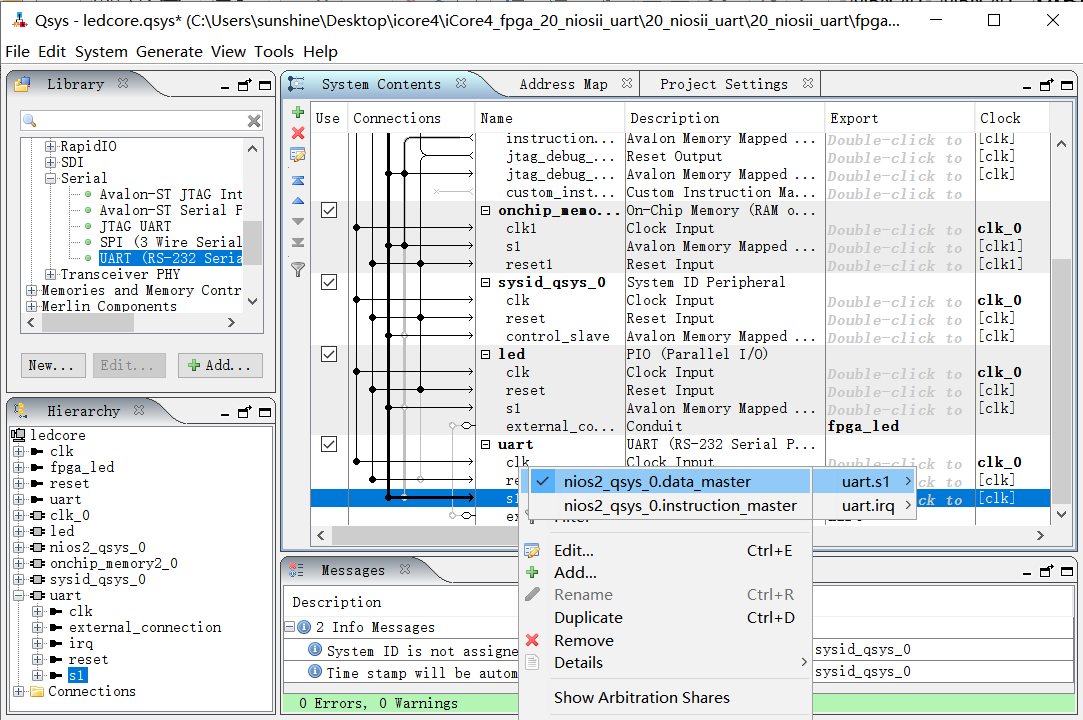Select nios2_qsys_0.instruction_master in connection submenu

(x=680, y=506)
